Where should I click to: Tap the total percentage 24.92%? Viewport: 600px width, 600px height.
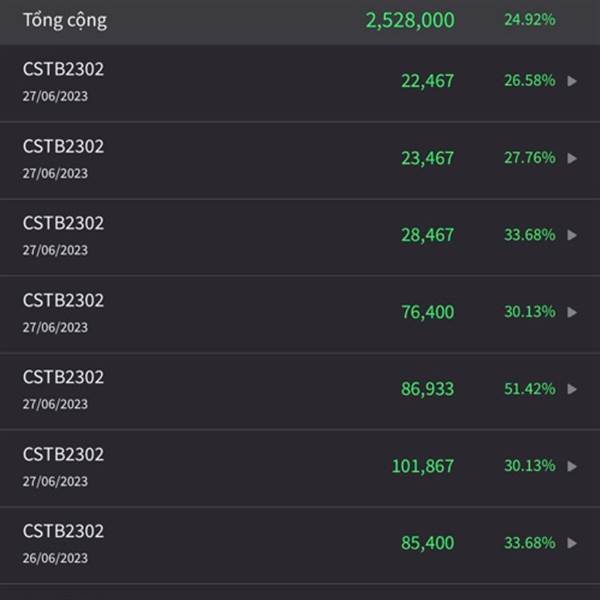(x=530, y=20)
